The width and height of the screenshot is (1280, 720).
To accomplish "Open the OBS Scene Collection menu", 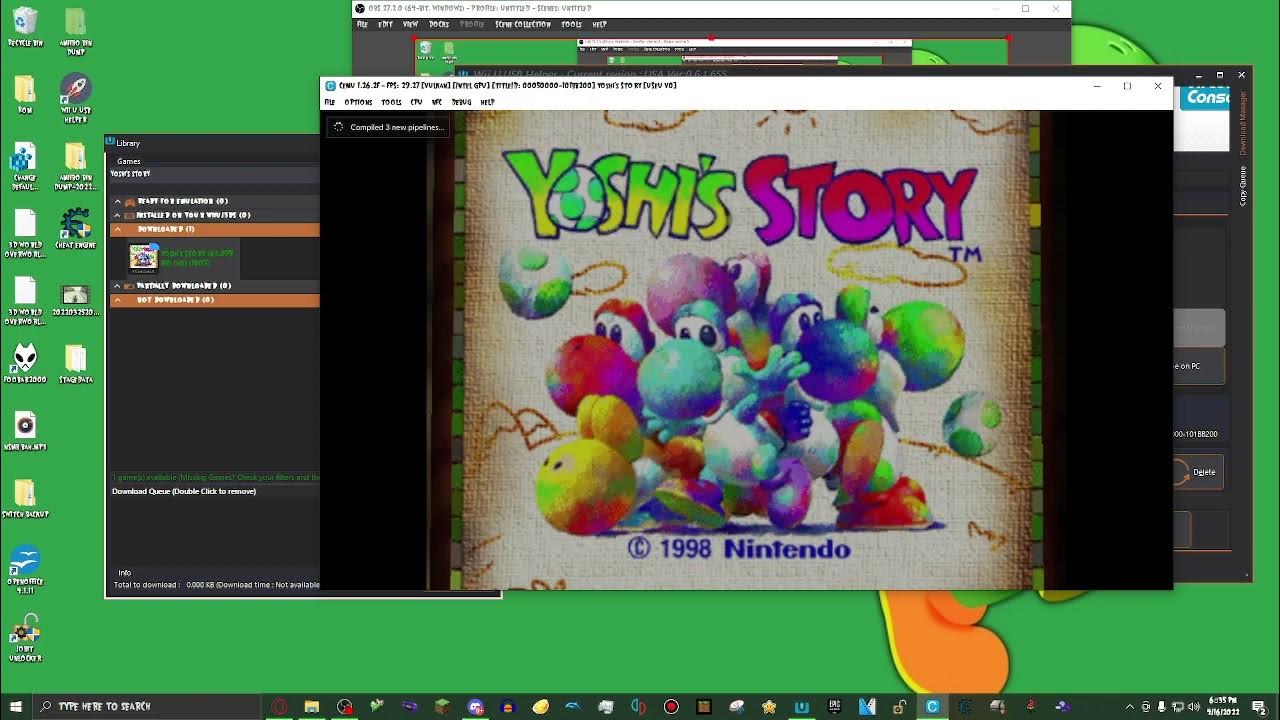I will tap(523, 24).
